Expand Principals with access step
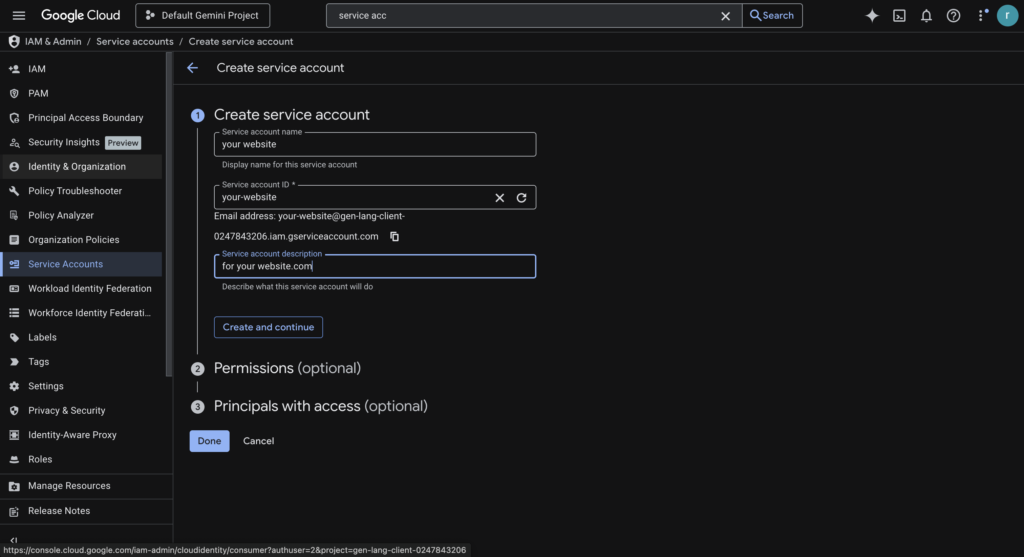This screenshot has width=1024, height=557. (320, 406)
